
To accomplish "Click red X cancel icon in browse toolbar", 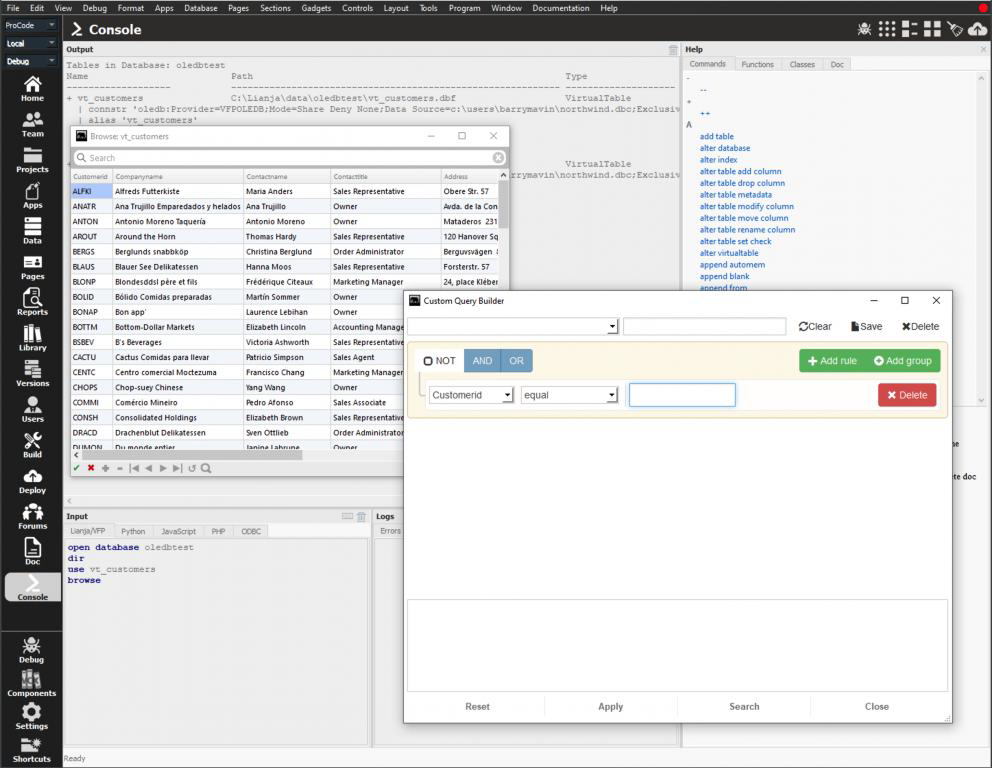I will 91,468.
